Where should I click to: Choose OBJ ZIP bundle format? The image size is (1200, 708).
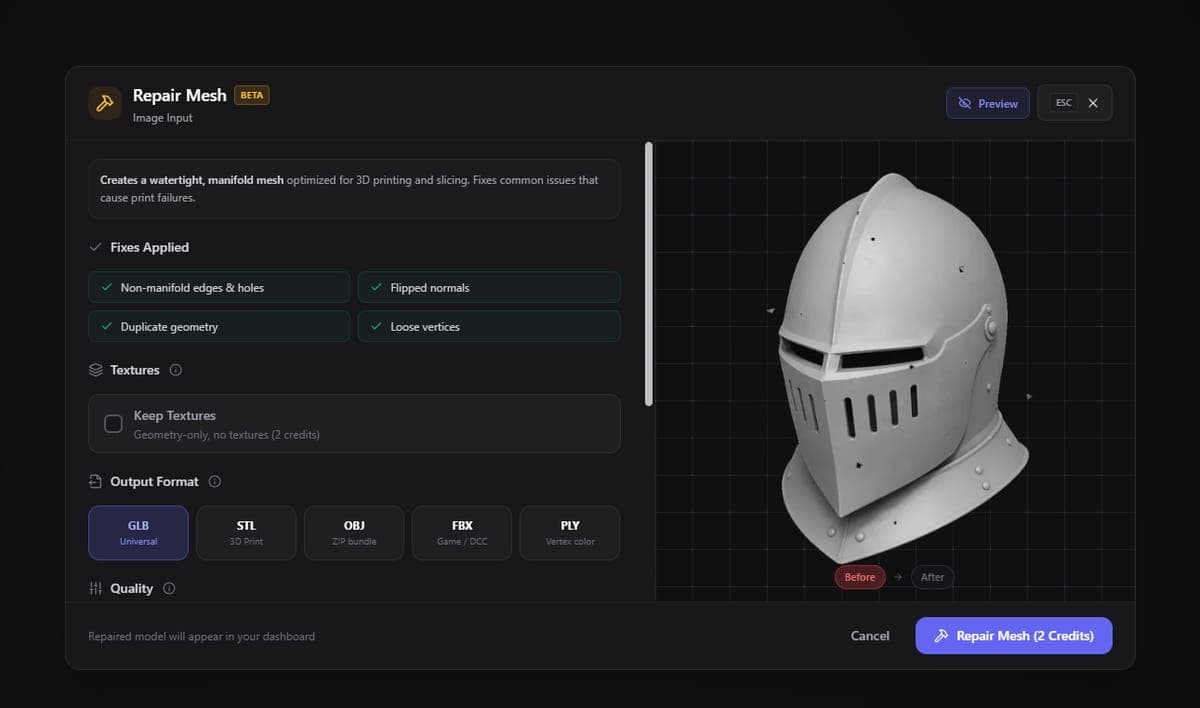pyautogui.click(x=354, y=532)
